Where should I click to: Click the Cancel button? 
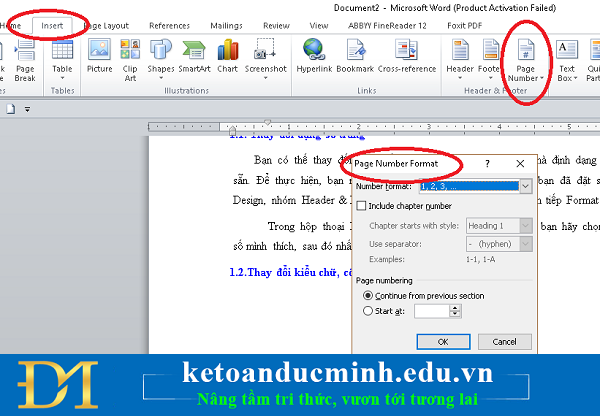pyautogui.click(x=504, y=342)
